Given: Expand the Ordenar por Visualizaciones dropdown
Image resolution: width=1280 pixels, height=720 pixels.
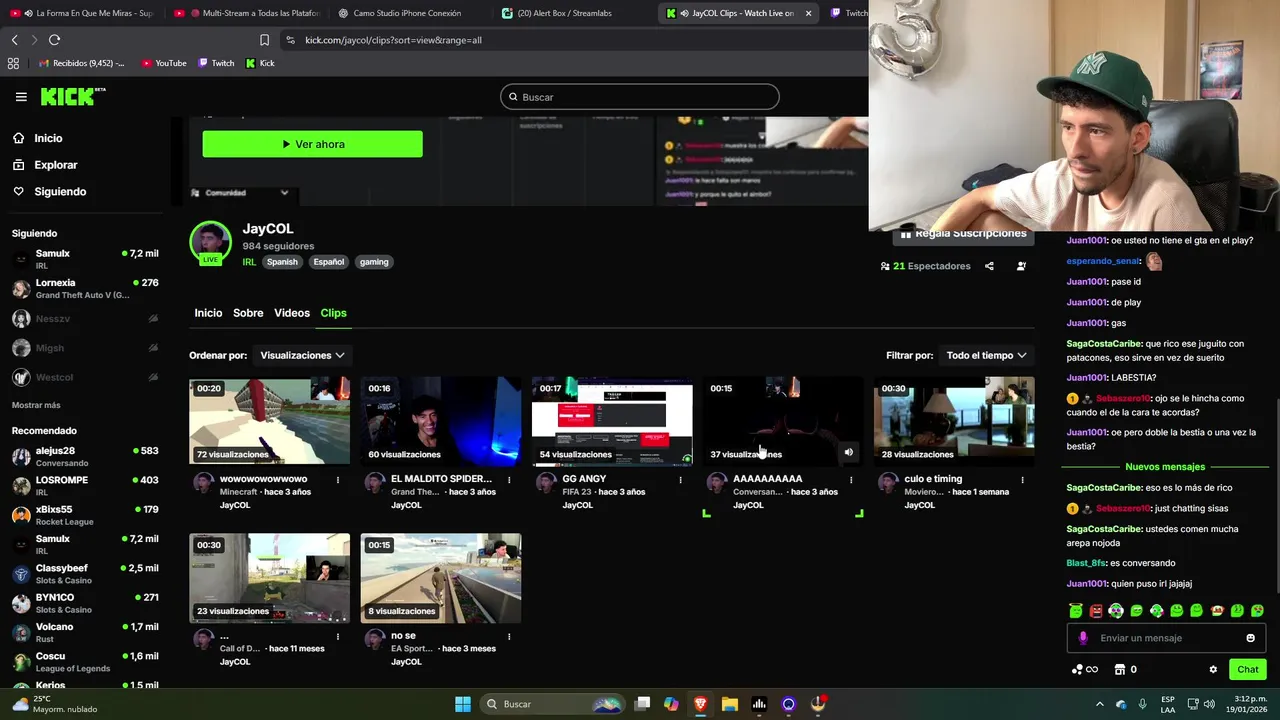Looking at the screenshot, I should coord(302,355).
